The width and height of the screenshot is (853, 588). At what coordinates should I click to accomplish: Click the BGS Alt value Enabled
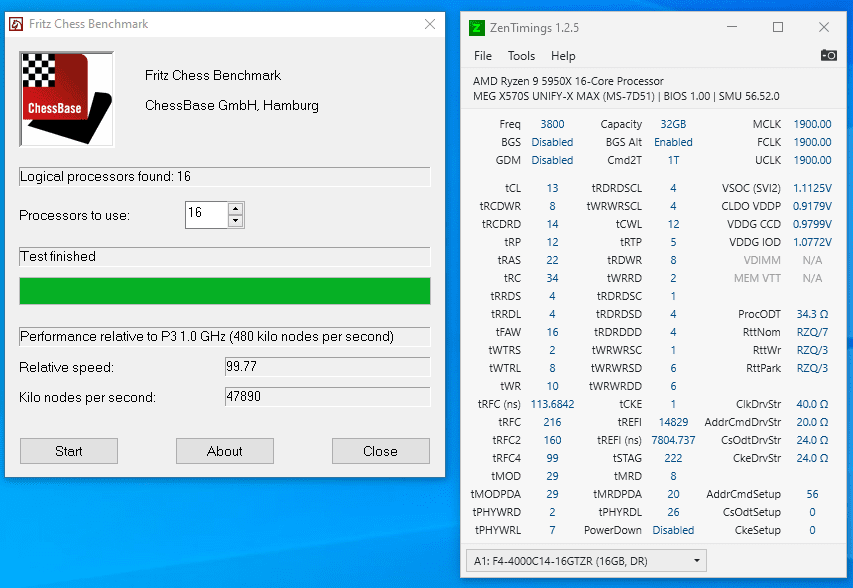tap(673, 142)
